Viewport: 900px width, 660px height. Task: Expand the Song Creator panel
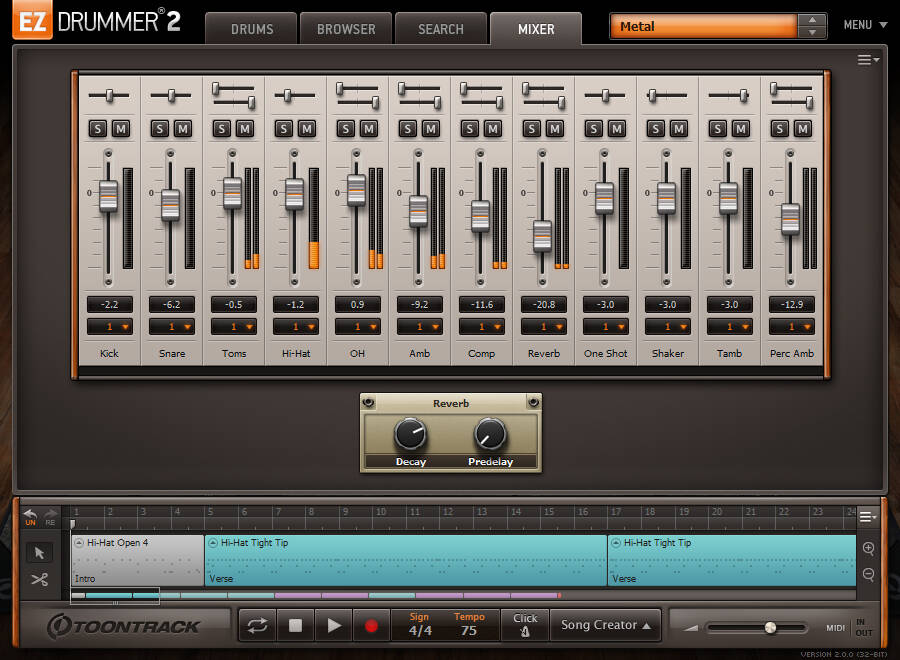(605, 625)
